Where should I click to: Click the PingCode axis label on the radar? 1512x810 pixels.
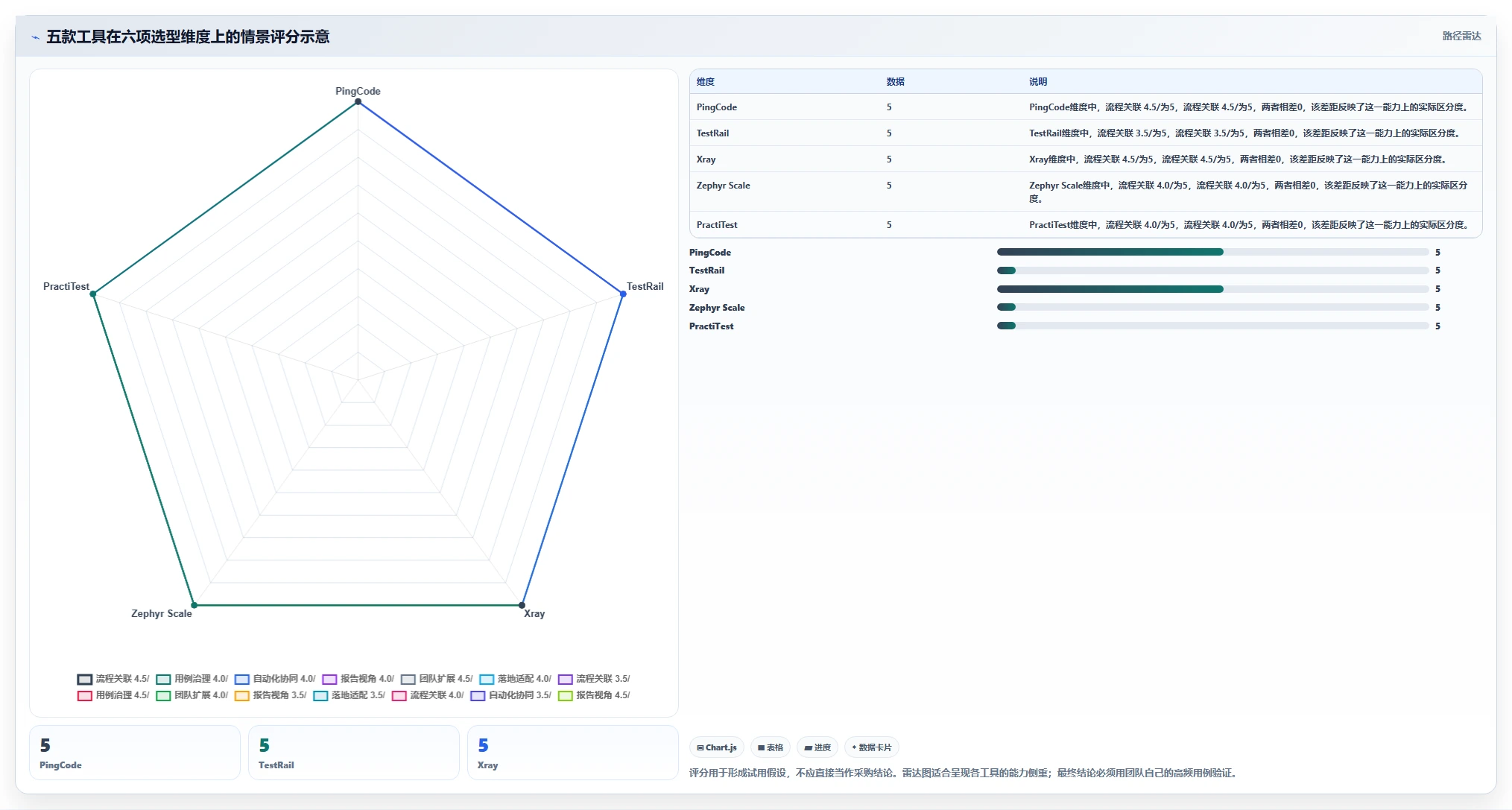358,91
